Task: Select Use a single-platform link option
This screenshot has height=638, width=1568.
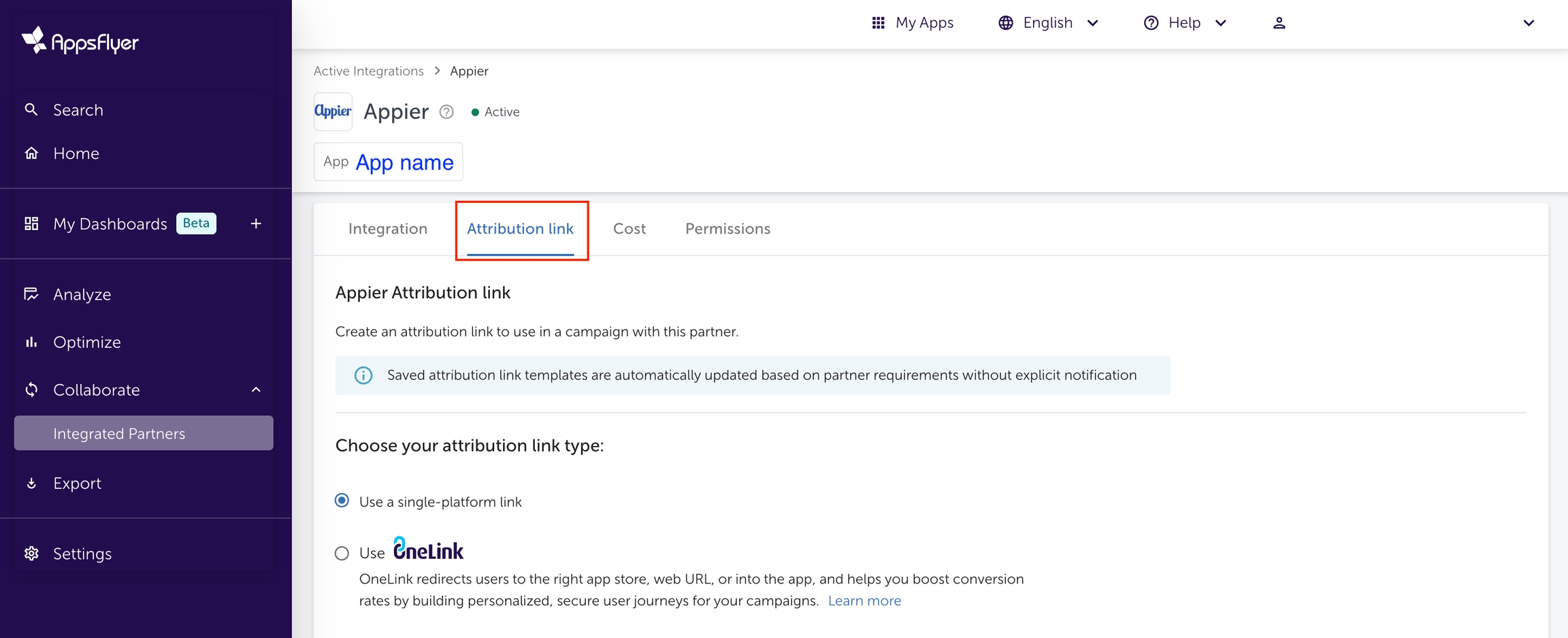Action: (x=342, y=501)
